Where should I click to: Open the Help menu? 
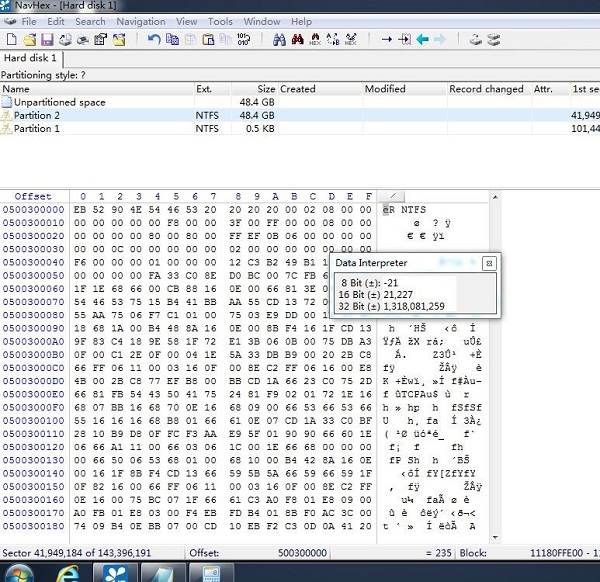(x=302, y=21)
